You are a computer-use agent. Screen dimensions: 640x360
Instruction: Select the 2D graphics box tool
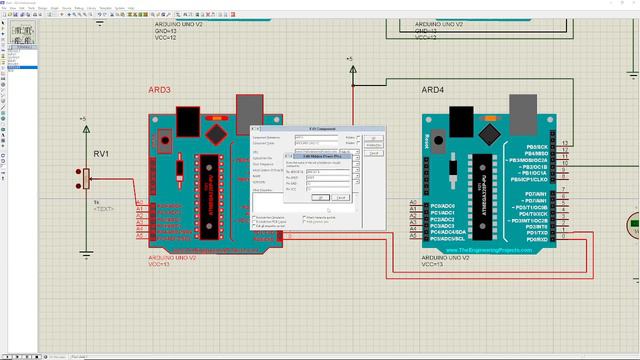[x=3, y=113]
